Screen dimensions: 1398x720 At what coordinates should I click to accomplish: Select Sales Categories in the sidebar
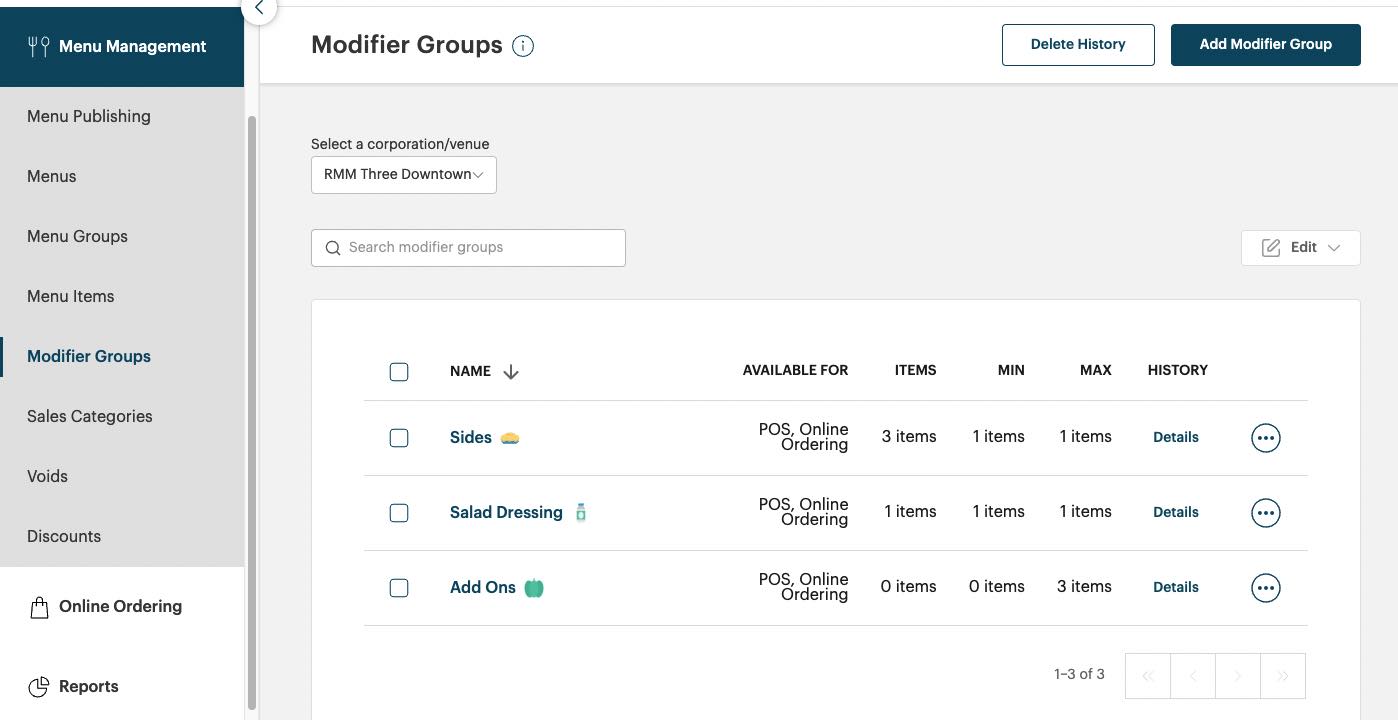pyautogui.click(x=90, y=416)
